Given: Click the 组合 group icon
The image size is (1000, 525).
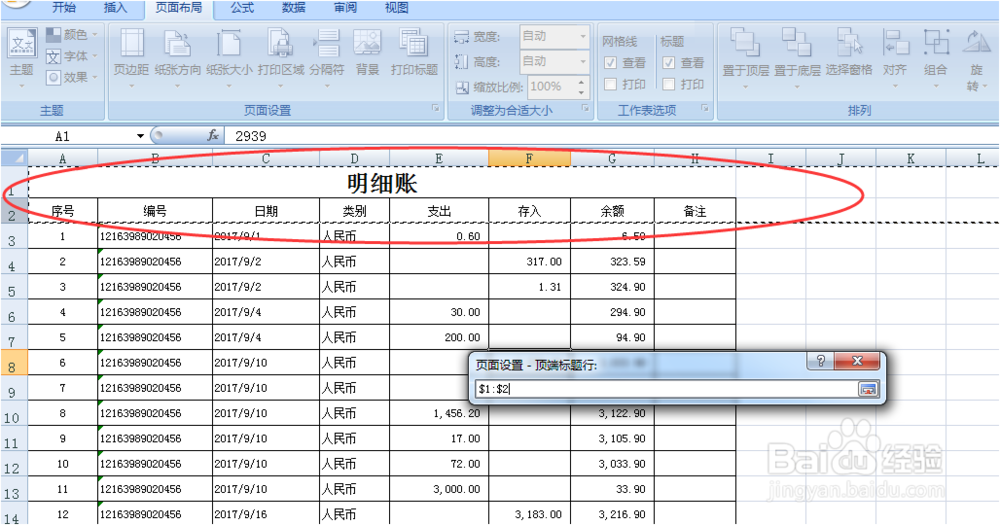Looking at the screenshot, I should pyautogui.click(x=936, y=57).
